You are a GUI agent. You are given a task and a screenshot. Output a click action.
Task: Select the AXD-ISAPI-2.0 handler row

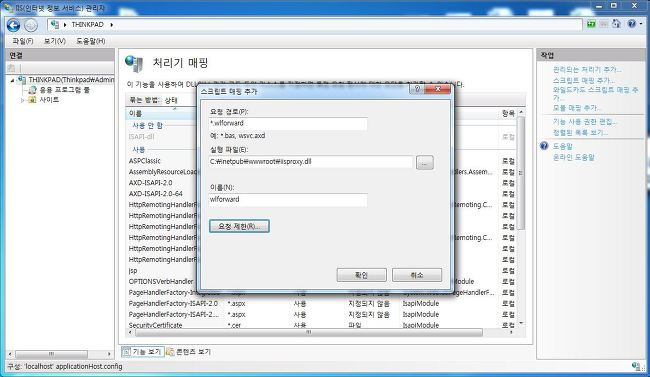[150, 183]
